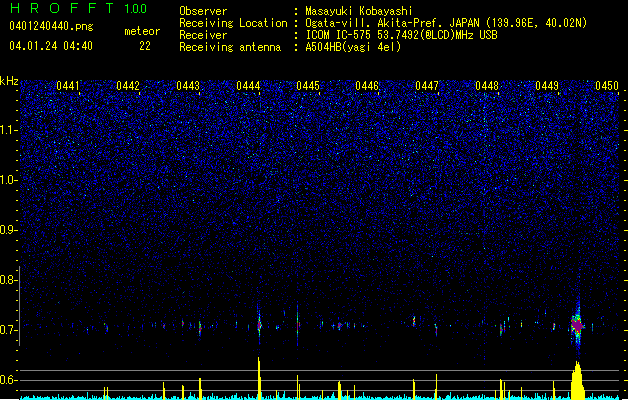The width and height of the screenshot is (629, 400).
Task: Click the 0443 time marker
Action: click(188, 86)
